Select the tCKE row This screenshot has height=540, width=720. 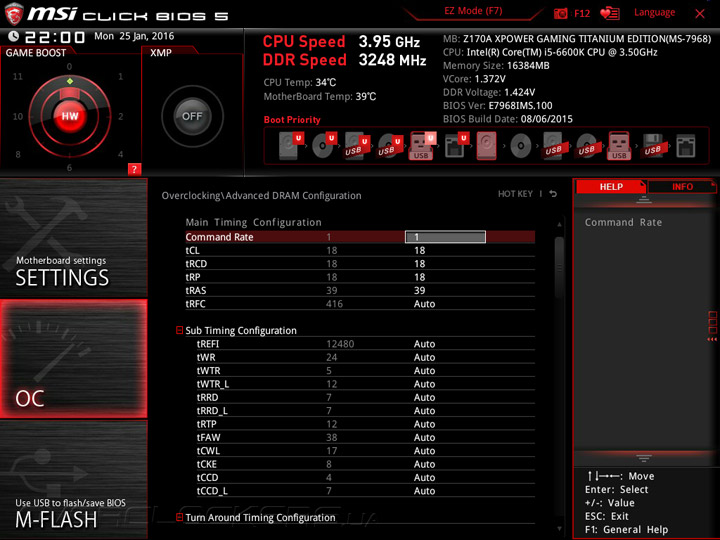(x=366, y=464)
